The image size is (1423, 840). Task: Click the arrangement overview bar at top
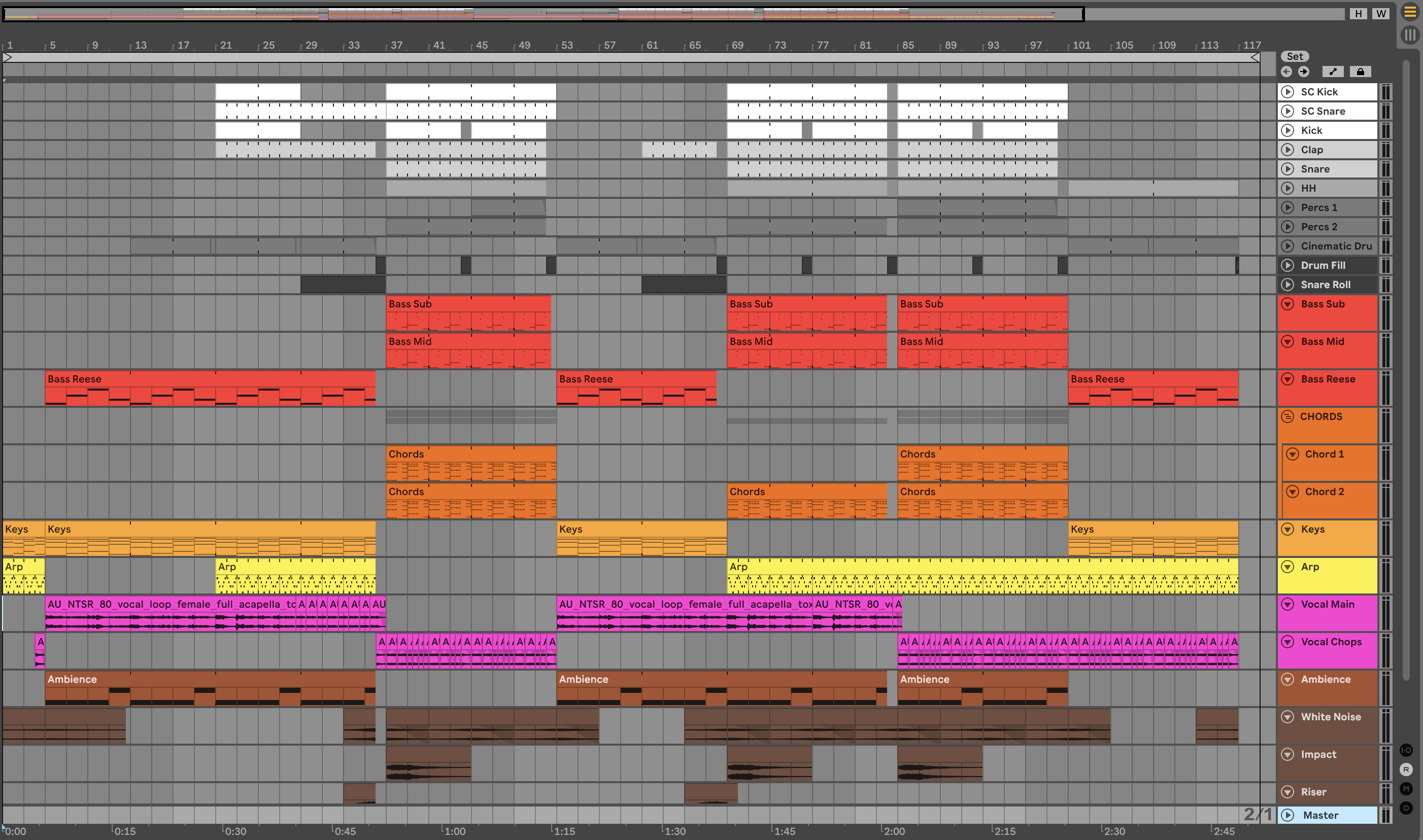544,14
